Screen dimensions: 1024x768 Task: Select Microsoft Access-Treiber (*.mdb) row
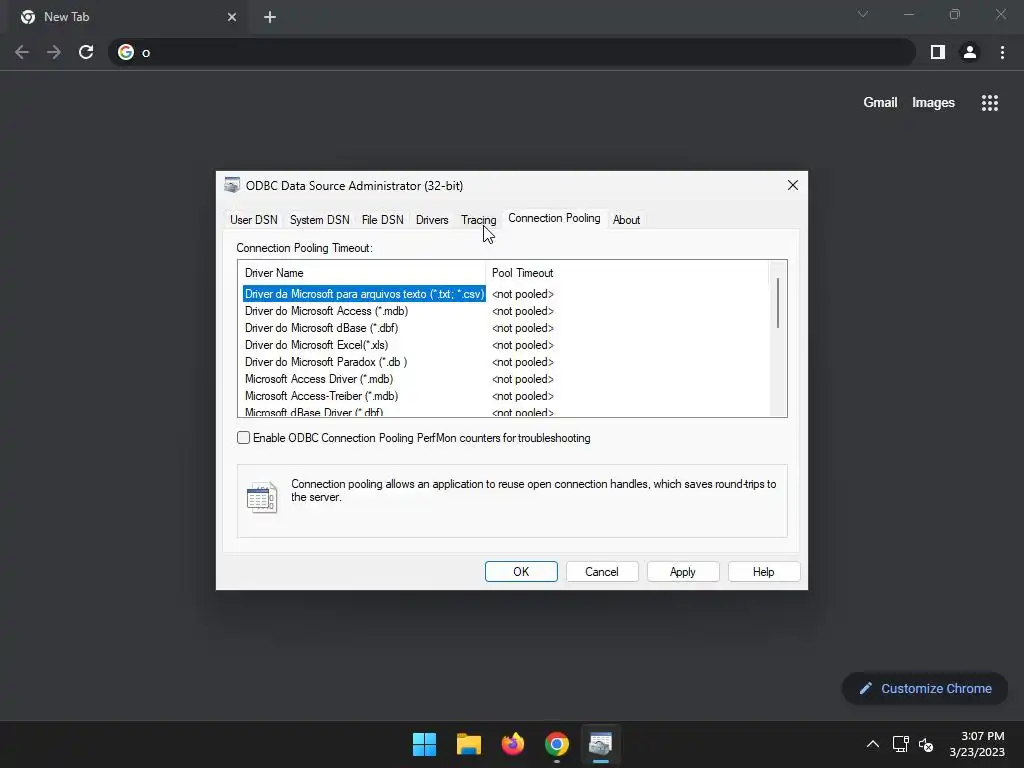[x=321, y=396]
